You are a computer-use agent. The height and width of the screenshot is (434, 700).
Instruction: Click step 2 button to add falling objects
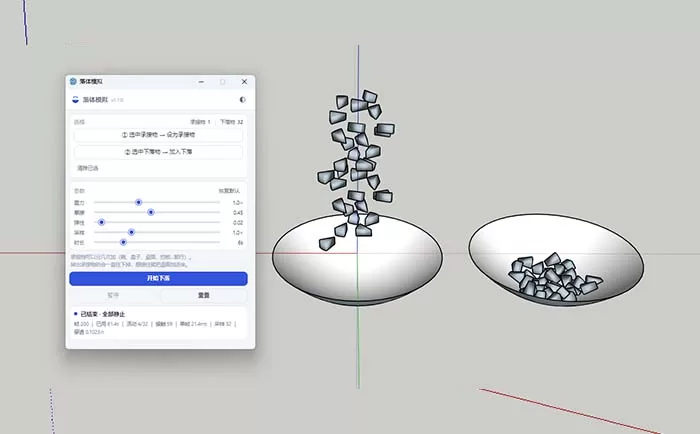tap(158, 152)
